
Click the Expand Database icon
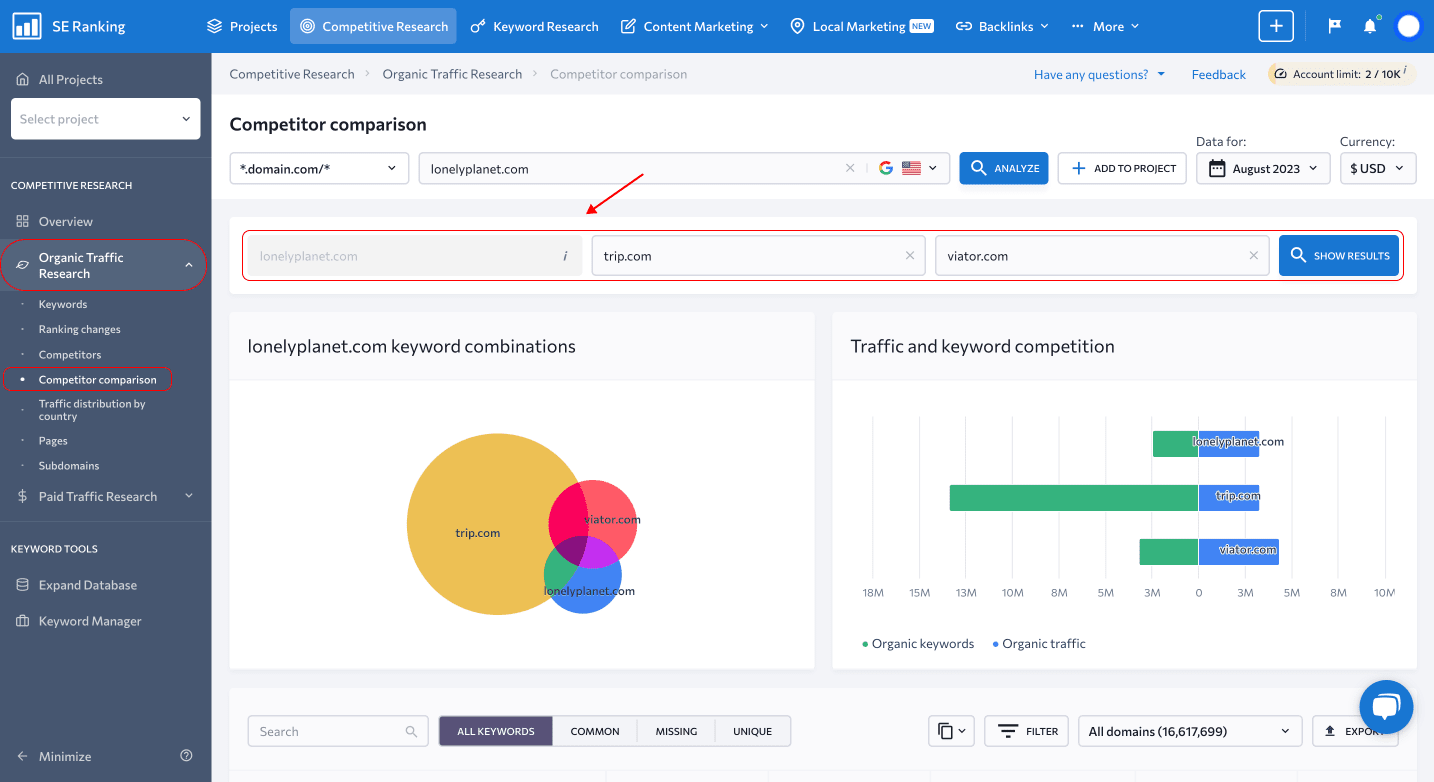pyautogui.click(x=23, y=585)
